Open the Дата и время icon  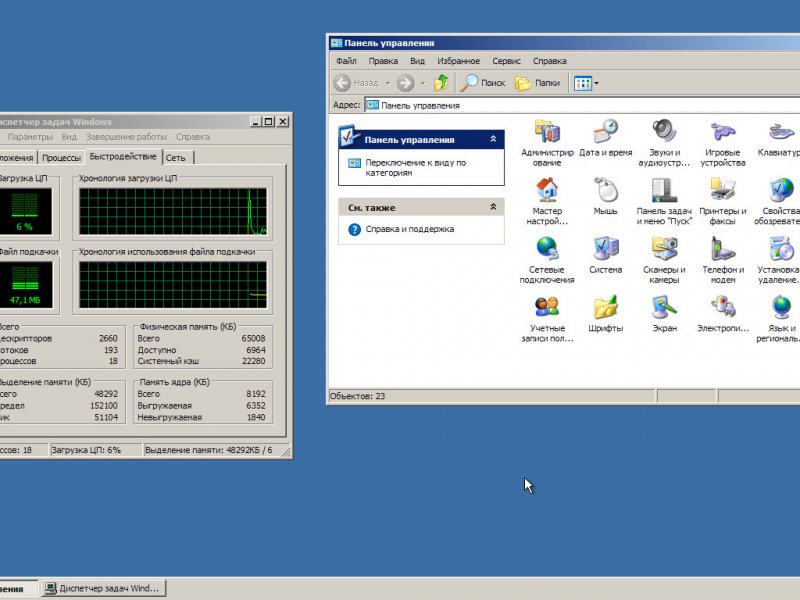[606, 132]
